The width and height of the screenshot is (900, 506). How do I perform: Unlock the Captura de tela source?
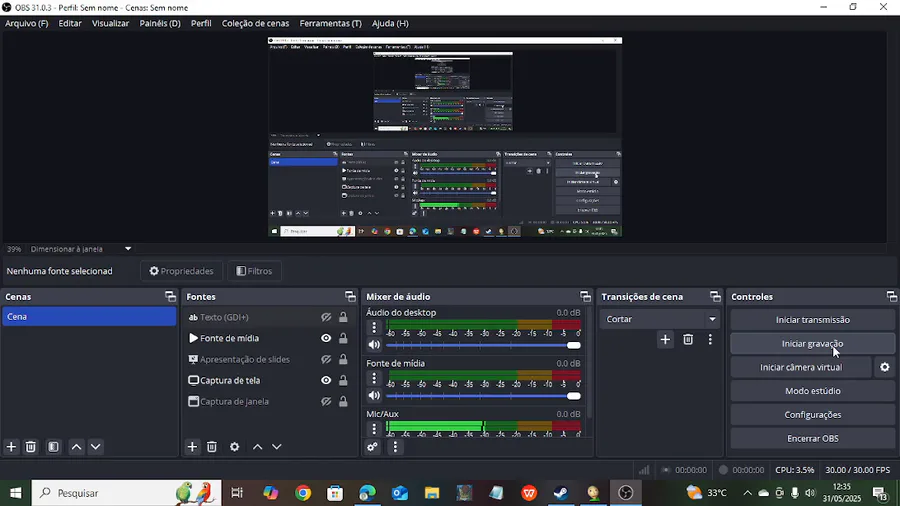click(x=343, y=380)
